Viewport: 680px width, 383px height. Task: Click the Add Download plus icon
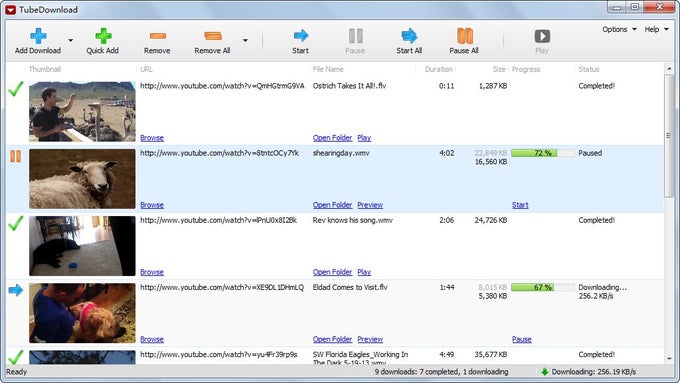38,36
